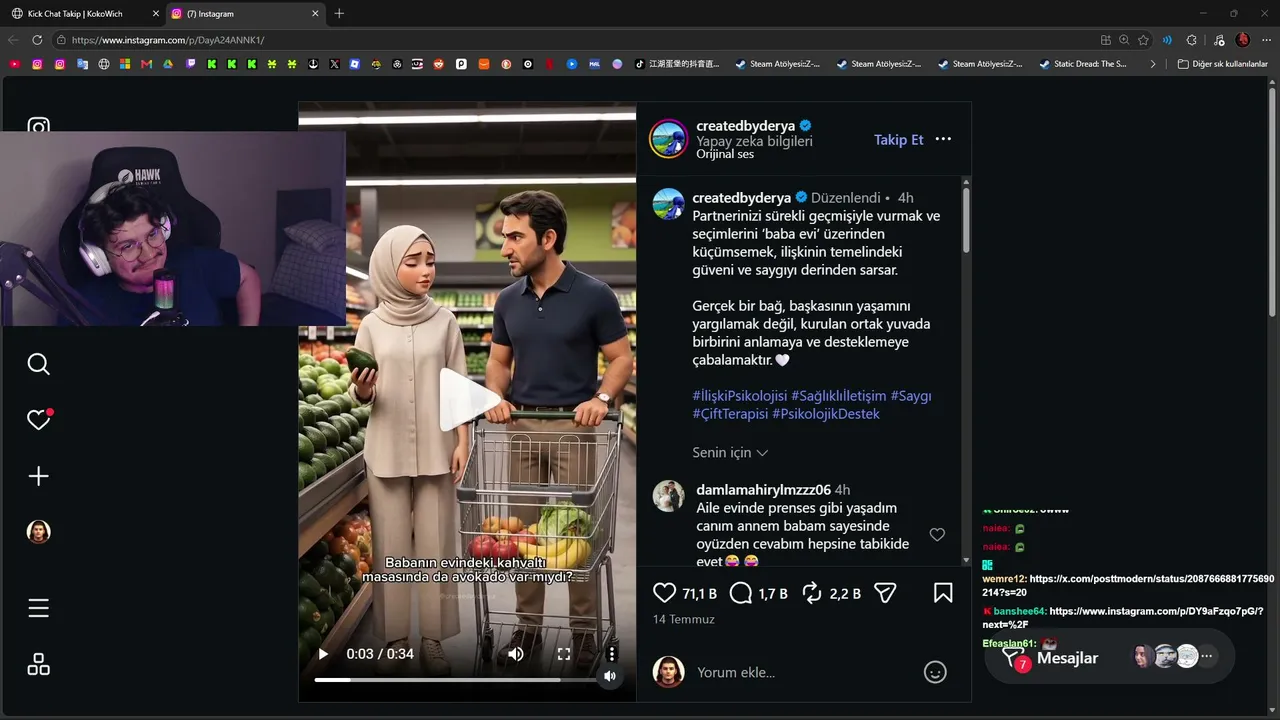Open 'Diğer sık kullanılanlar' bookmarks folder

coord(1223,64)
